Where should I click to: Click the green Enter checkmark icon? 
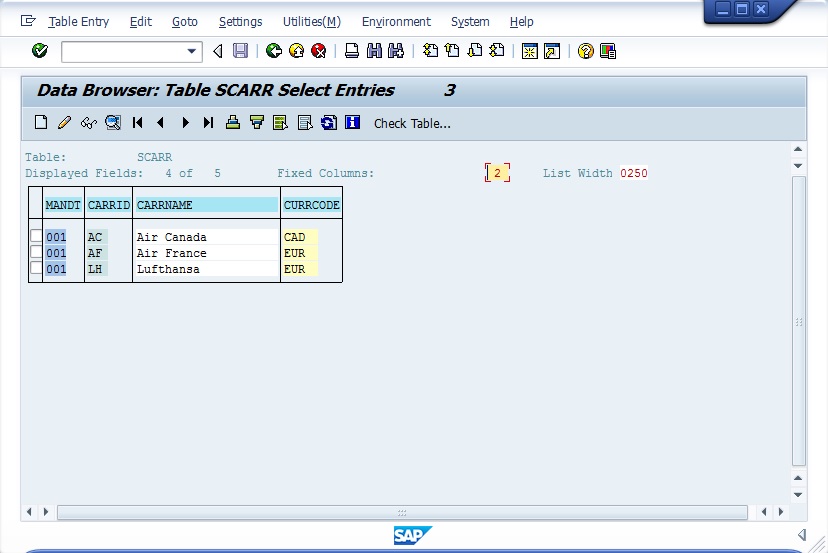(40, 51)
